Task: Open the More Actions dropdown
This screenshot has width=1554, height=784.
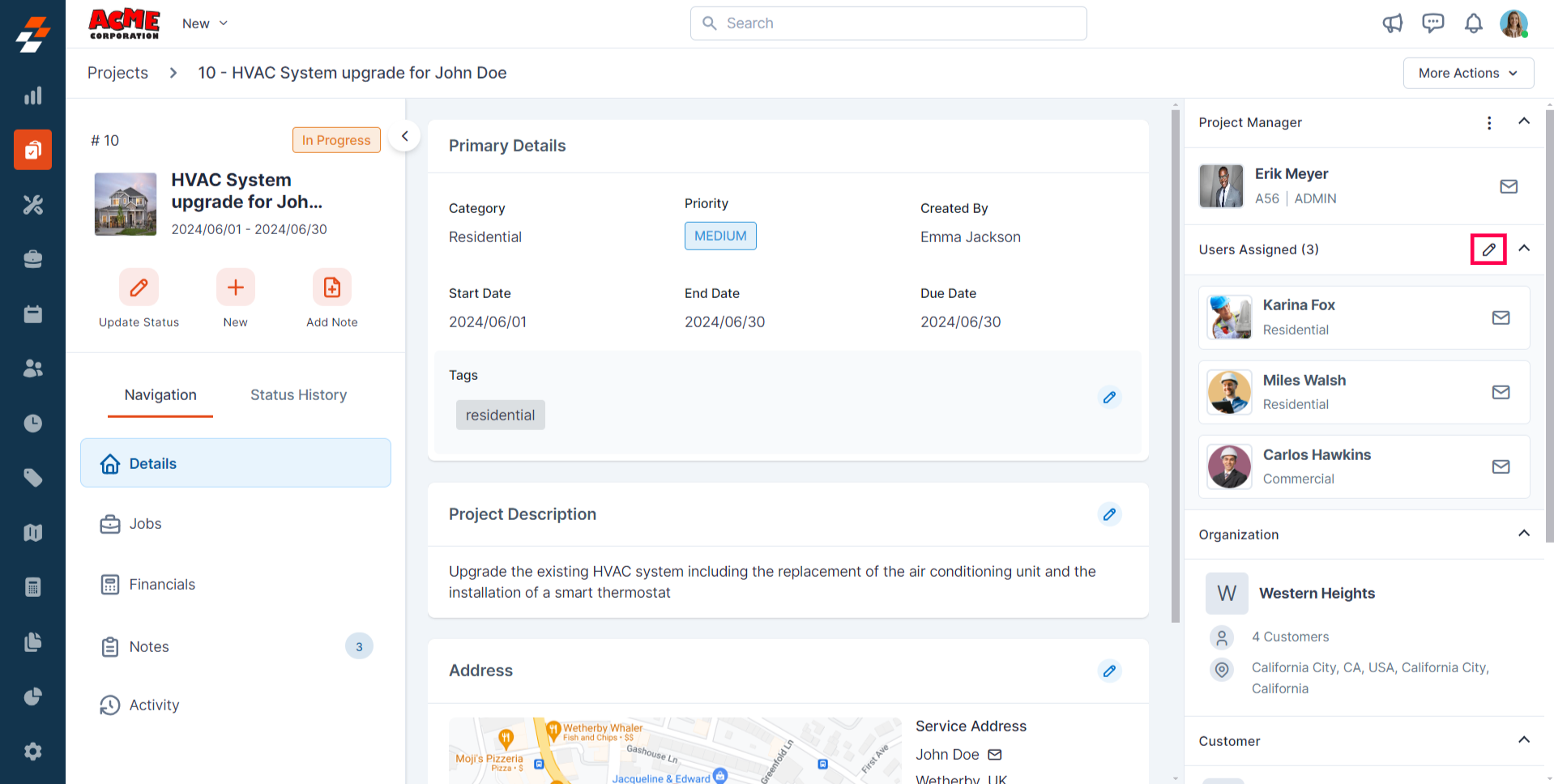Action: pos(1468,73)
